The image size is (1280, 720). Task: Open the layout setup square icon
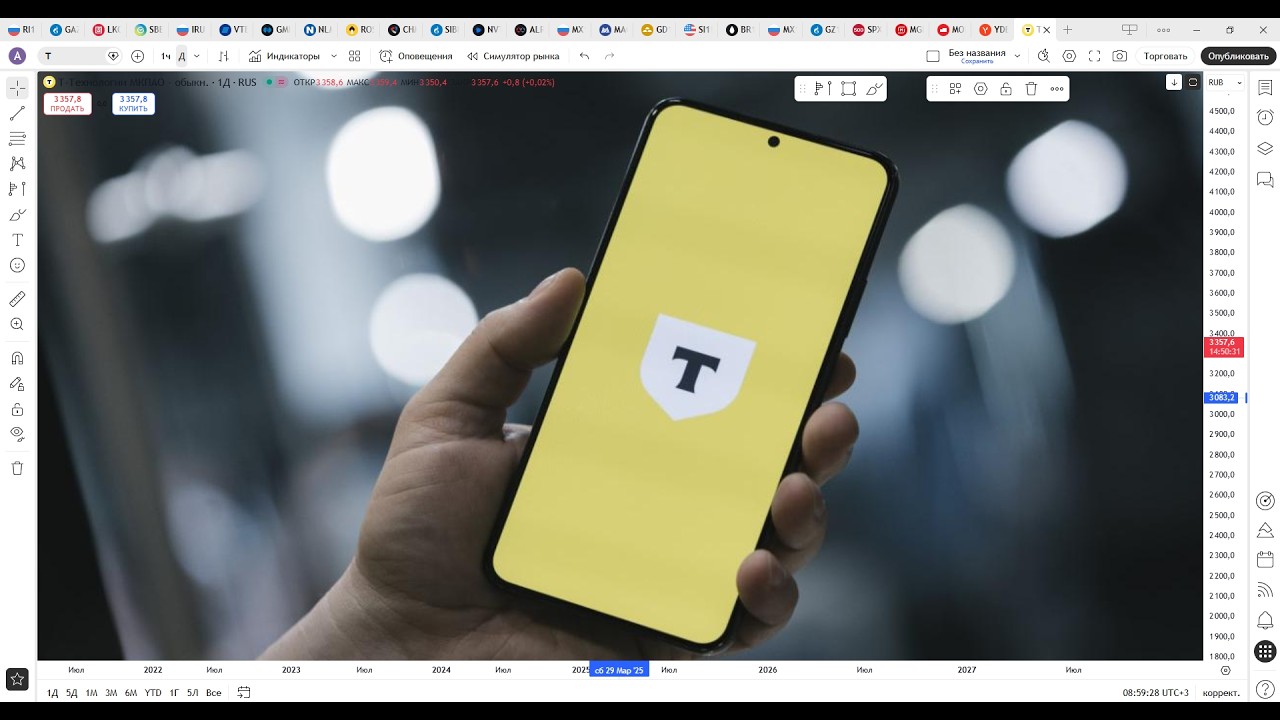coord(933,56)
